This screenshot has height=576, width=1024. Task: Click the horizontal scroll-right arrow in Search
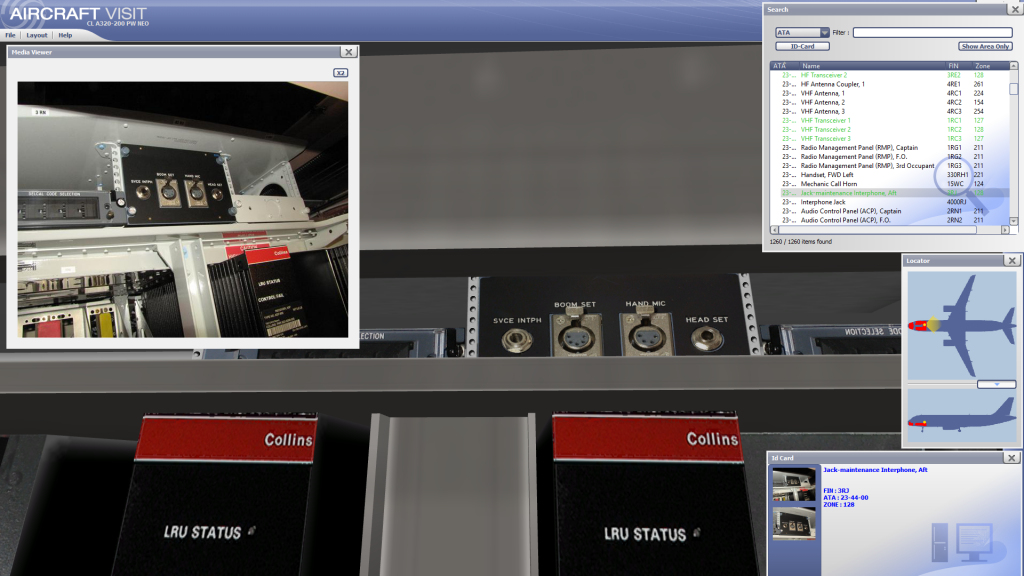[1005, 230]
